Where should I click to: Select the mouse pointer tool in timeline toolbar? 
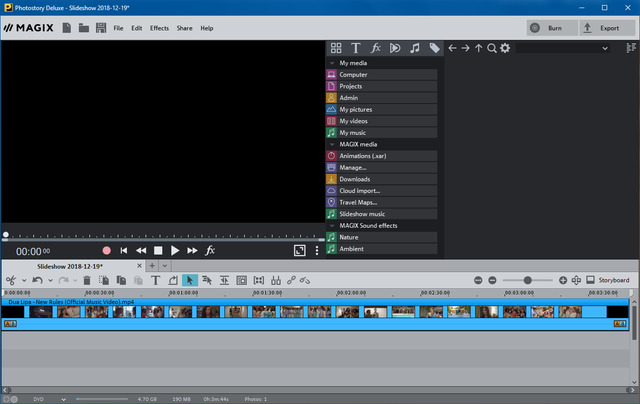point(190,281)
